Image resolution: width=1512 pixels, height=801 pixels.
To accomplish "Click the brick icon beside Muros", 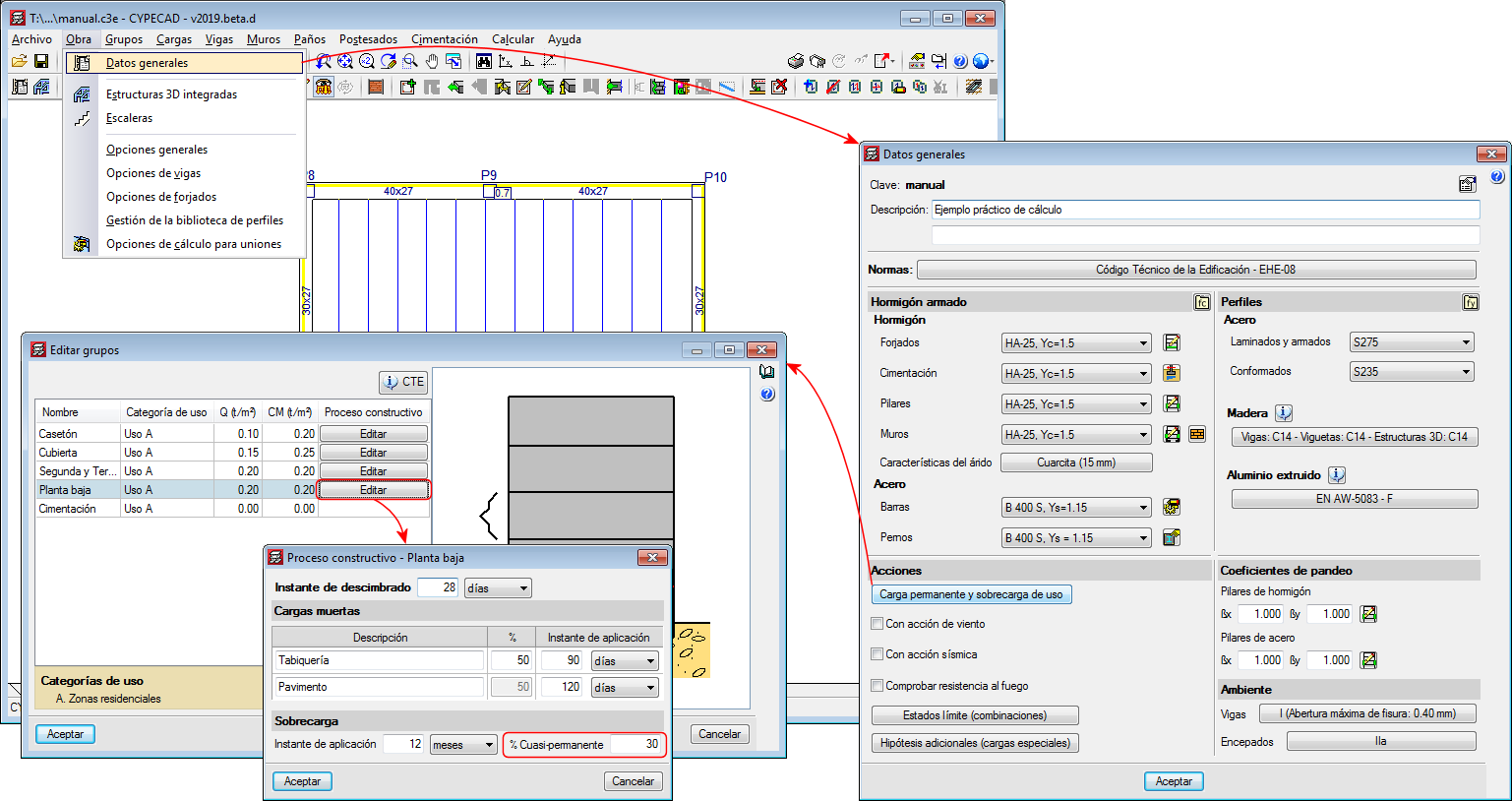I will tap(1197, 434).
